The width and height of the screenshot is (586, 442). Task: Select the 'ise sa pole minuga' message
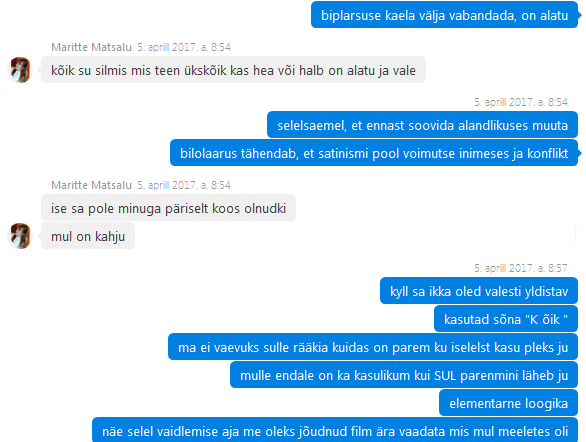point(168,208)
